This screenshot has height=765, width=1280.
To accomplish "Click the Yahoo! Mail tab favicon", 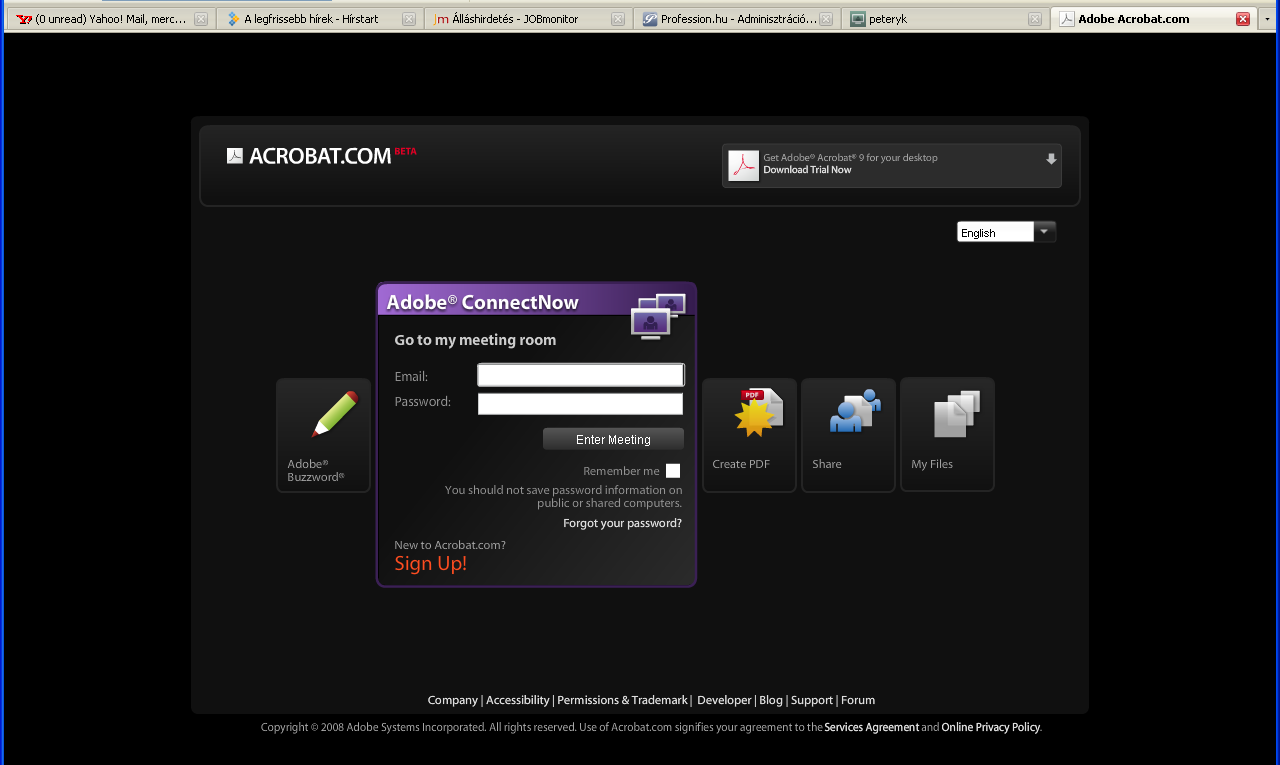I will coord(25,19).
